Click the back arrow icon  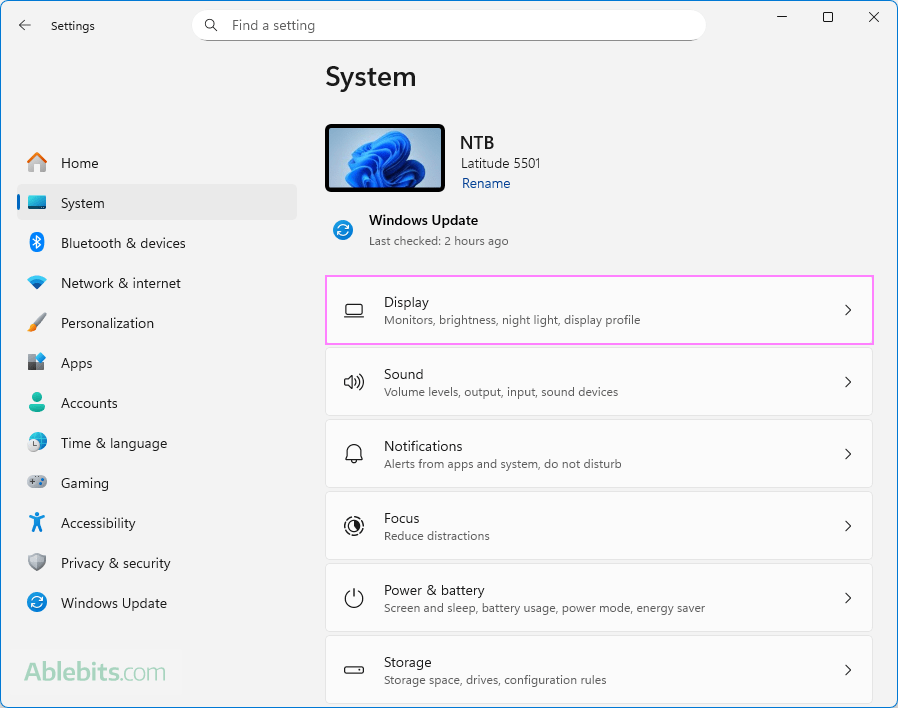point(25,25)
